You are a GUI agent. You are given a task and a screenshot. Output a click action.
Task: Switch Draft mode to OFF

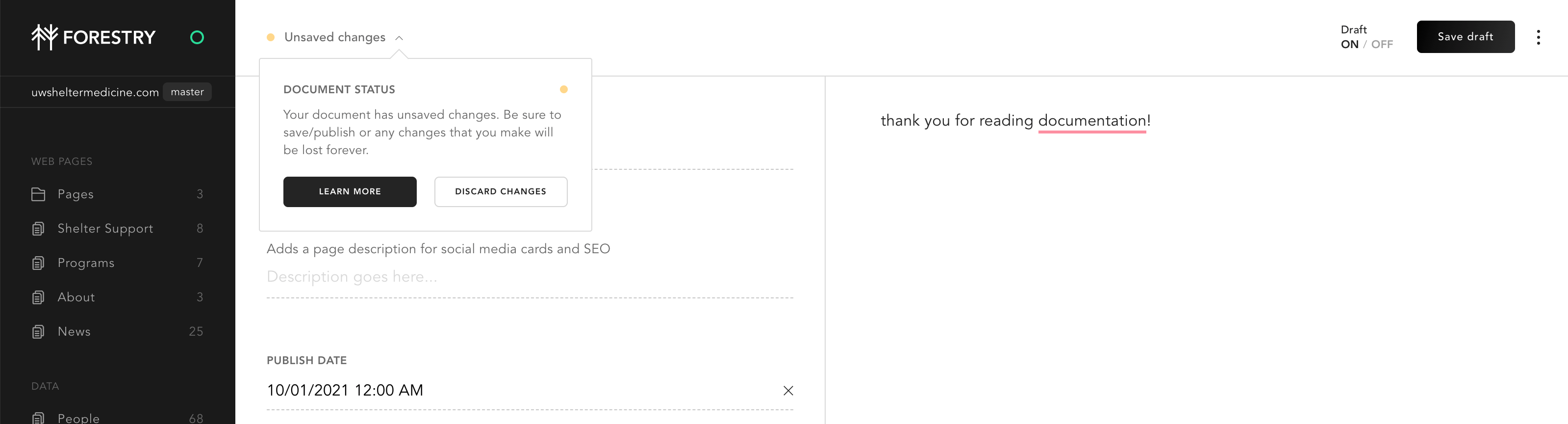coord(1382,45)
